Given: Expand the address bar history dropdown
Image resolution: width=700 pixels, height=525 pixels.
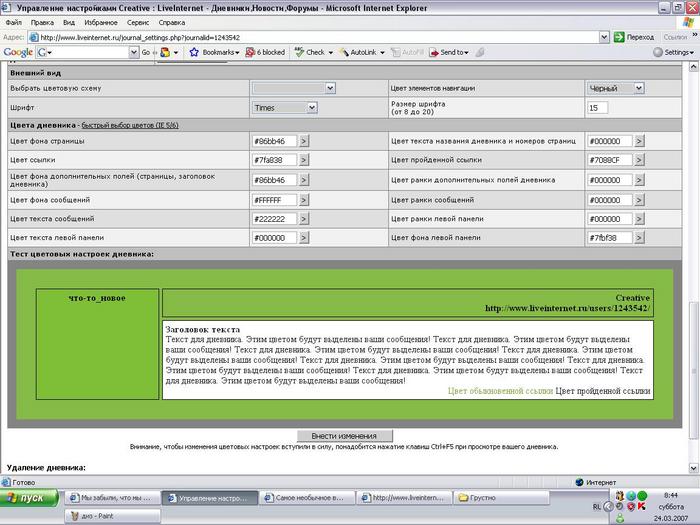Looking at the screenshot, I should [x=604, y=38].
